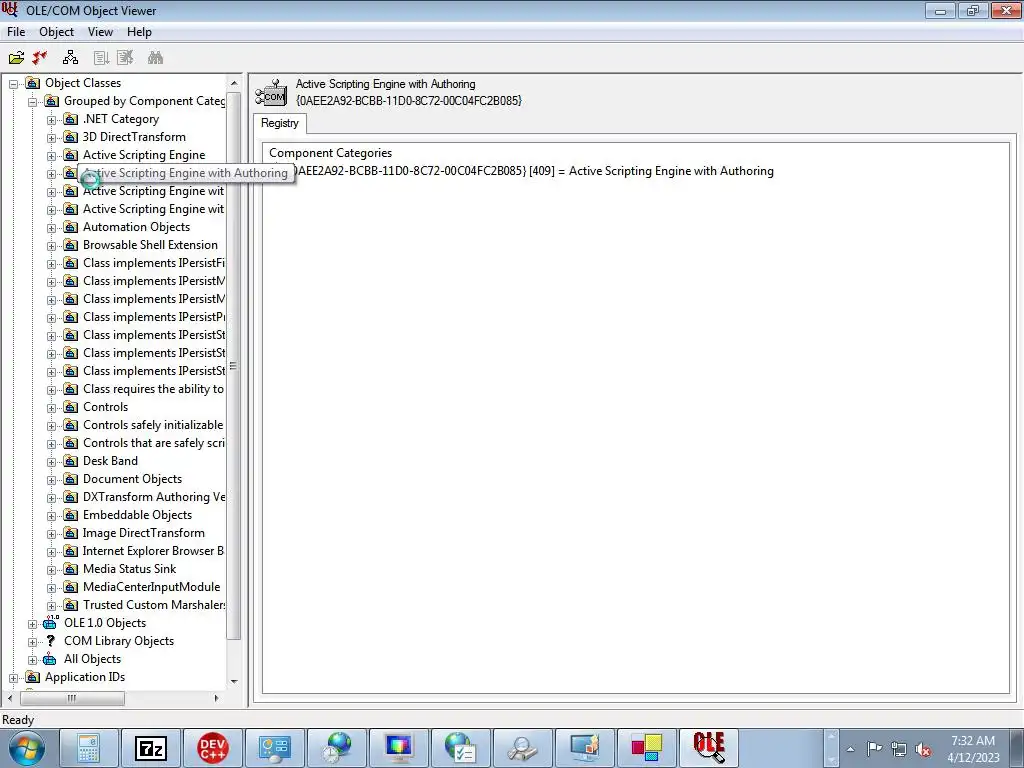Click the folder icon beside Application IDs
Viewport: 1024px width, 768px height.
coord(32,677)
